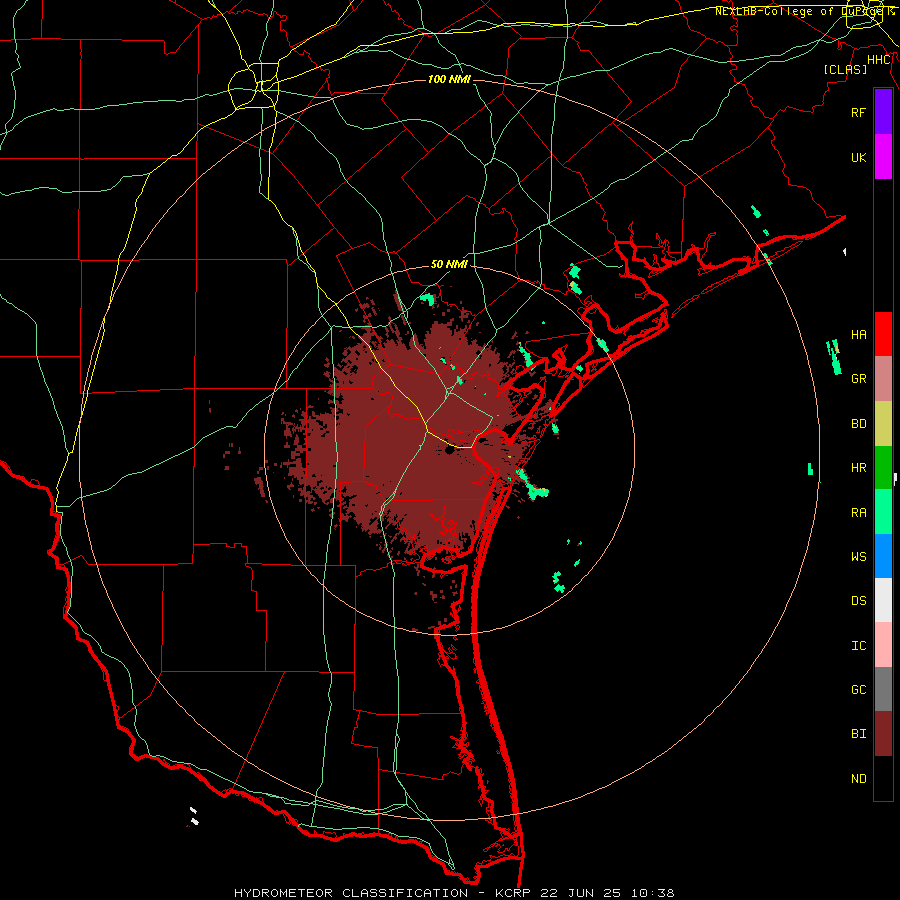Click the GC gray legend swatch
Image resolution: width=900 pixels, height=900 pixels.
coord(883,689)
